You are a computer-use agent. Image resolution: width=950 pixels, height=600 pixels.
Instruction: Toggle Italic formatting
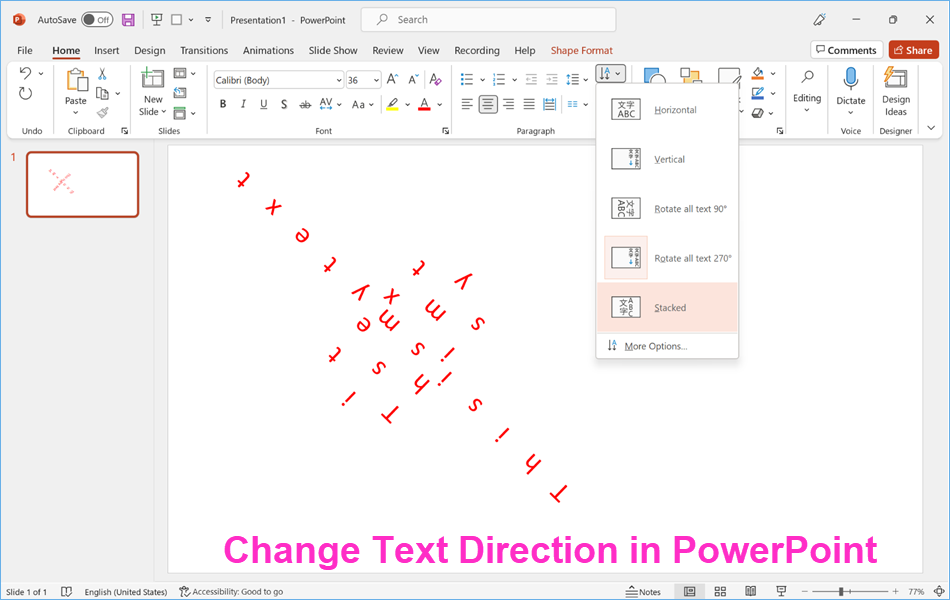[243, 104]
